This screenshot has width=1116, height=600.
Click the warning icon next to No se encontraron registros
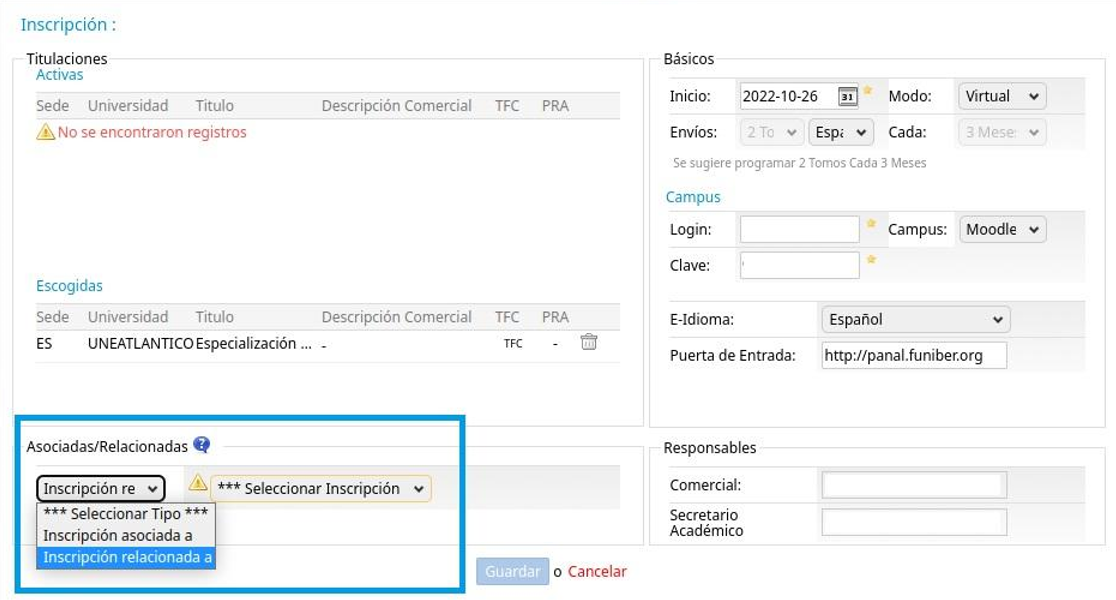pyautogui.click(x=45, y=132)
